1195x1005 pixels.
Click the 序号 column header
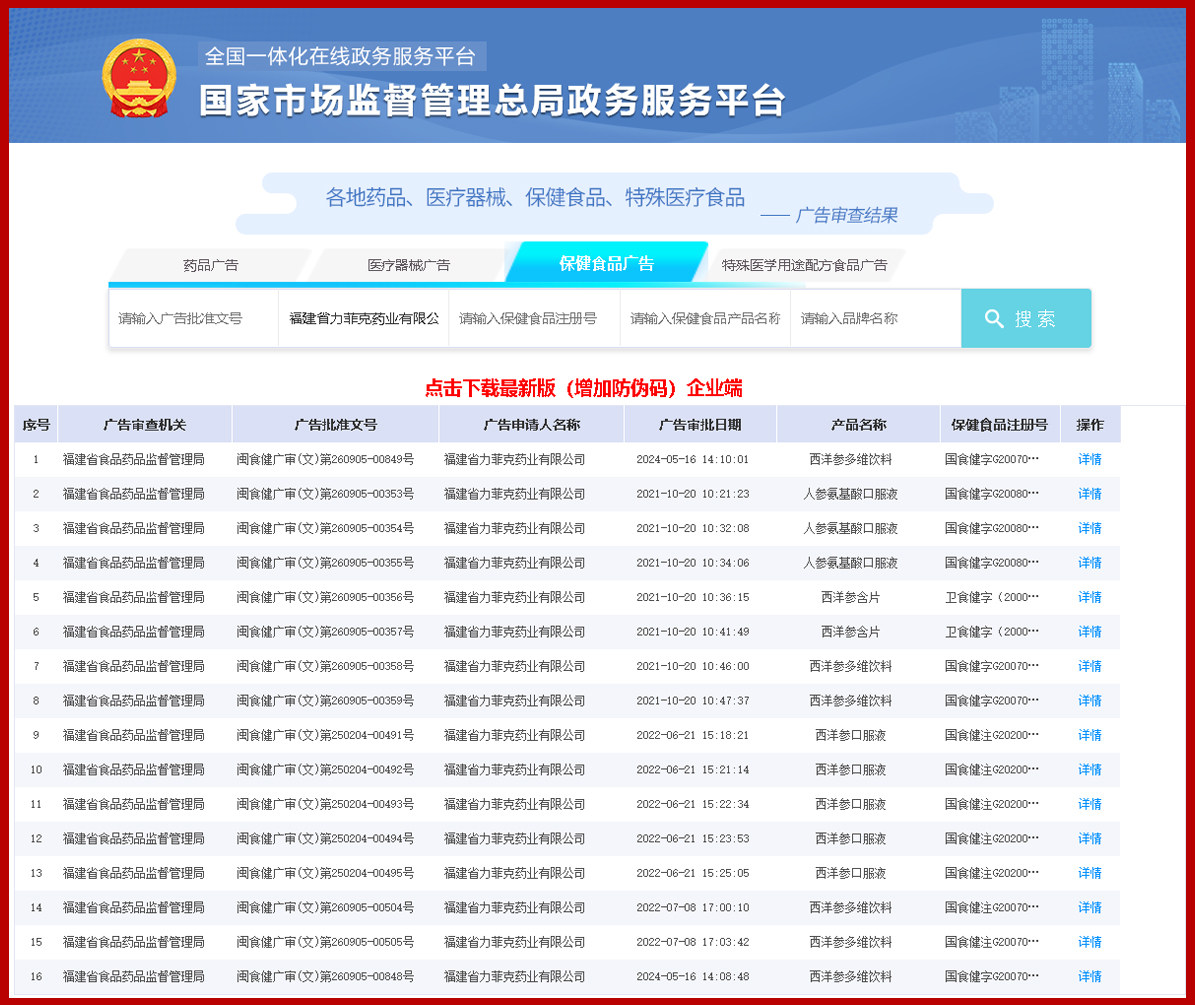pos(36,424)
